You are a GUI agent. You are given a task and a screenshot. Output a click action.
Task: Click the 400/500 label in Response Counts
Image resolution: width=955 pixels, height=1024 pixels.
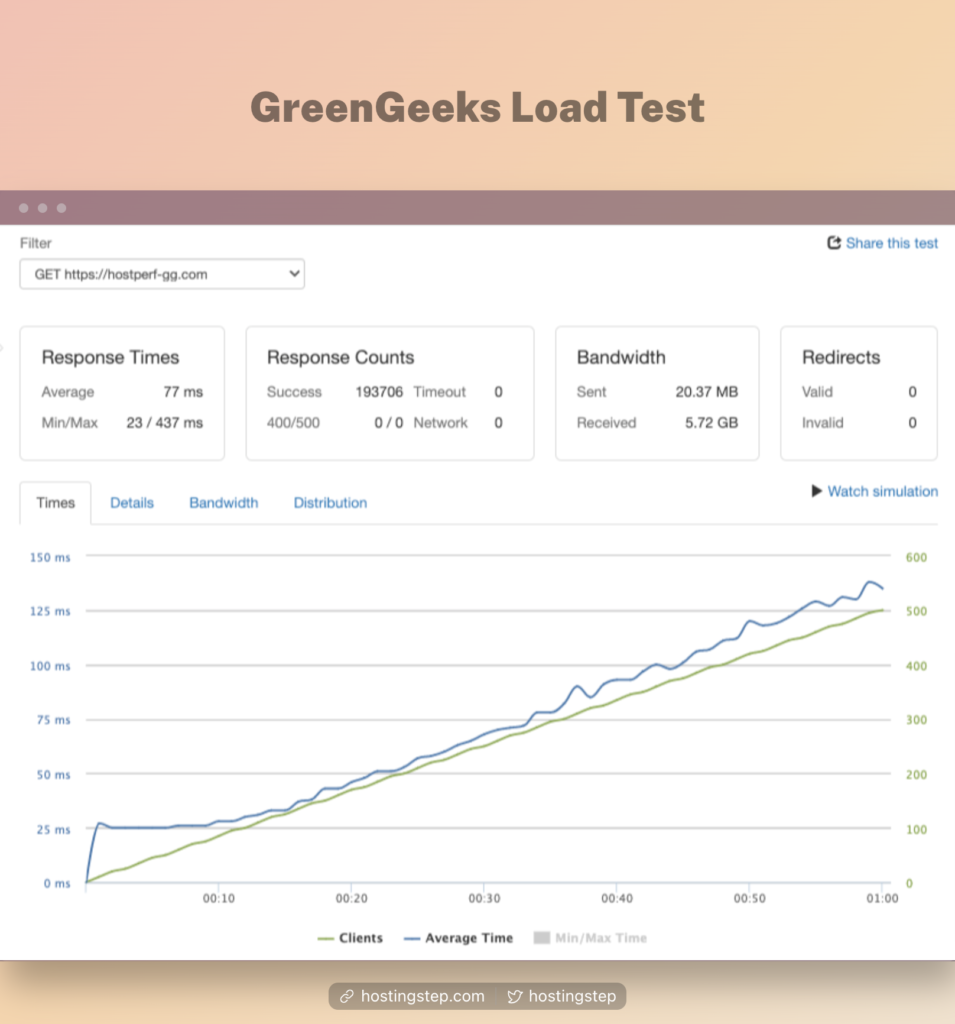click(293, 423)
